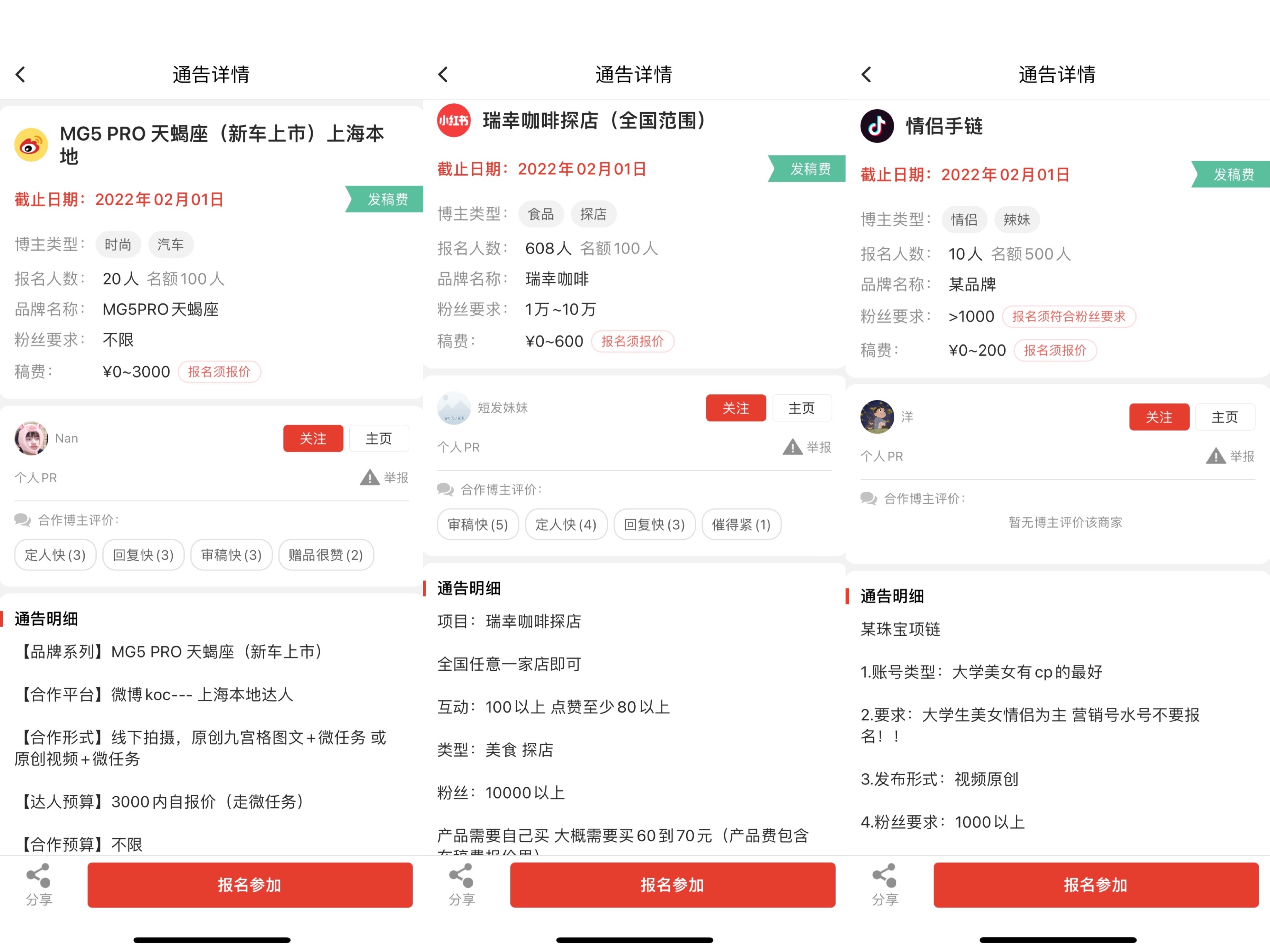The height and width of the screenshot is (952, 1270).
Task: Tap the comment icon beside 短发妹妹's 合作博主评价
Action: (x=445, y=490)
